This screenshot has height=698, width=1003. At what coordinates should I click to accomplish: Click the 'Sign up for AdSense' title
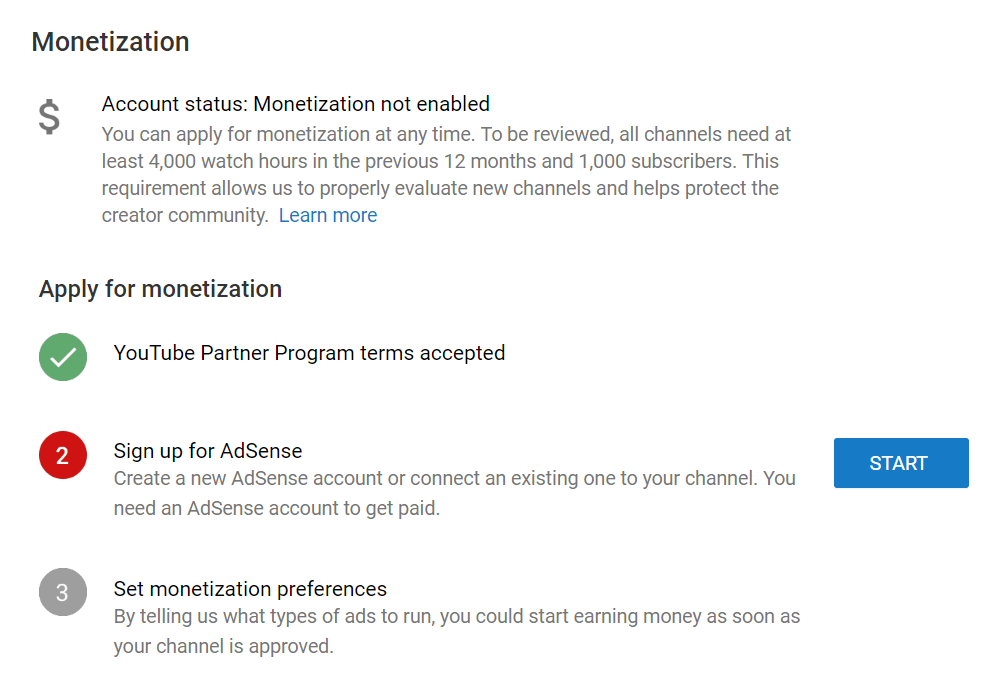(208, 450)
